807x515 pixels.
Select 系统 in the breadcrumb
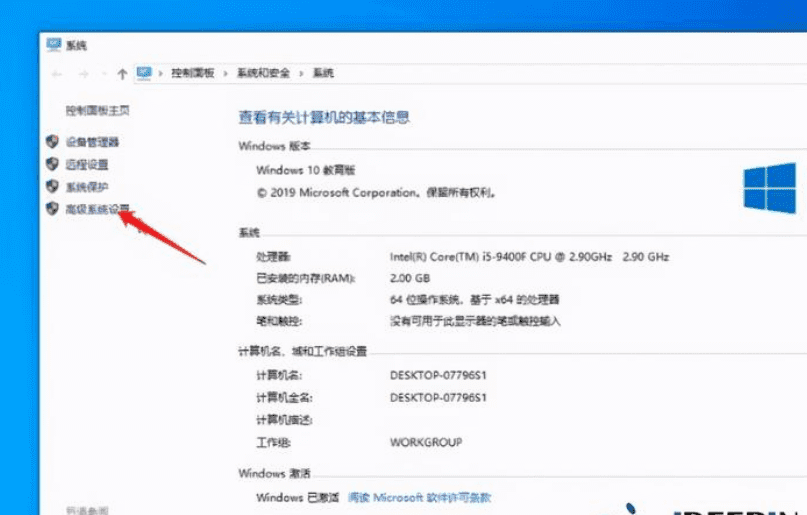click(323, 73)
